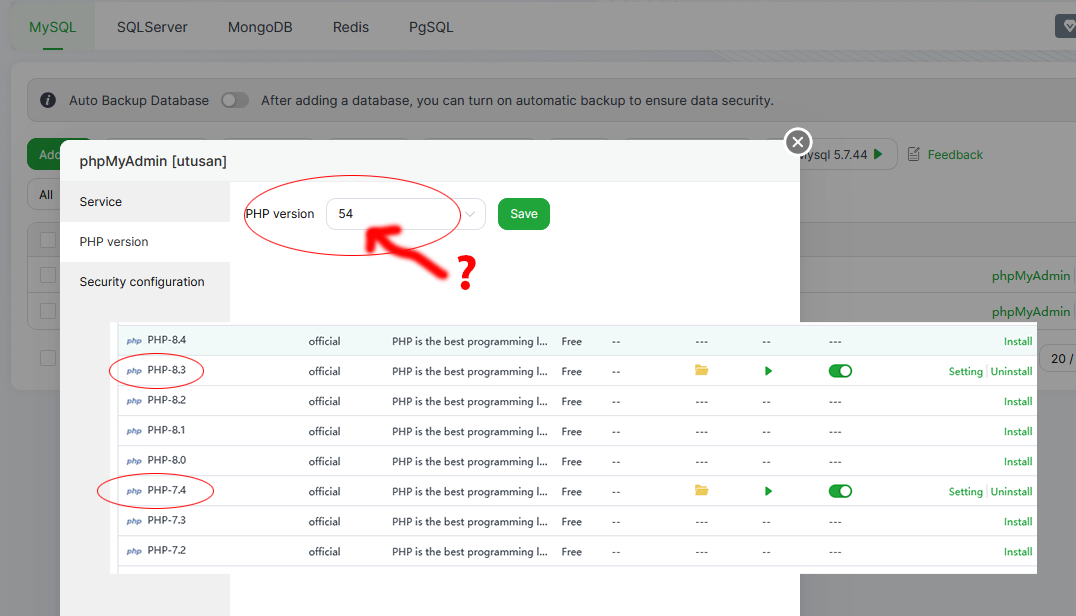Open the PHP-7.4 folder icon
This screenshot has height=616, width=1076.
[701, 490]
